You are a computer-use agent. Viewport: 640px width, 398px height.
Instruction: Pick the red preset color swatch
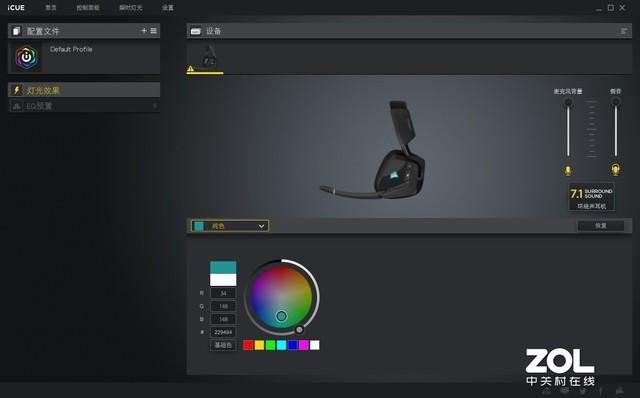tap(248, 345)
